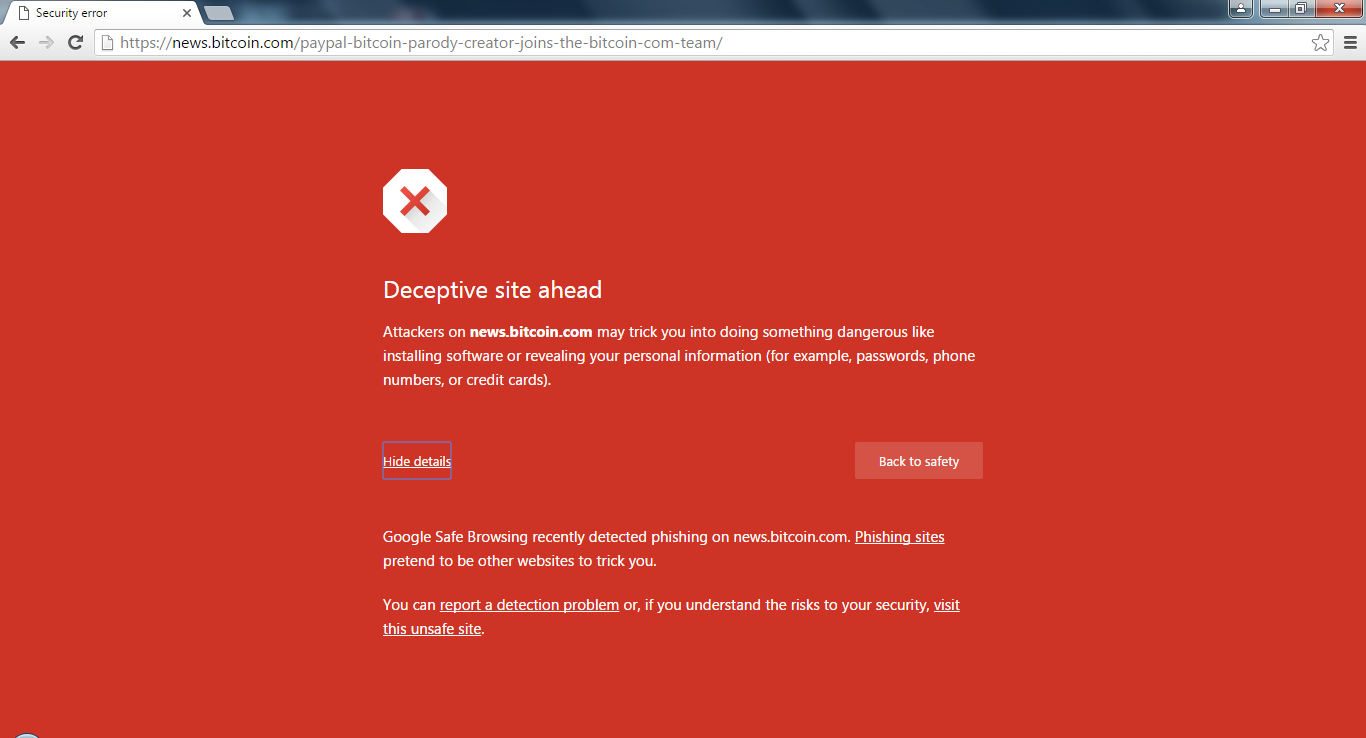
Task: Open a new tab
Action: 219,13
